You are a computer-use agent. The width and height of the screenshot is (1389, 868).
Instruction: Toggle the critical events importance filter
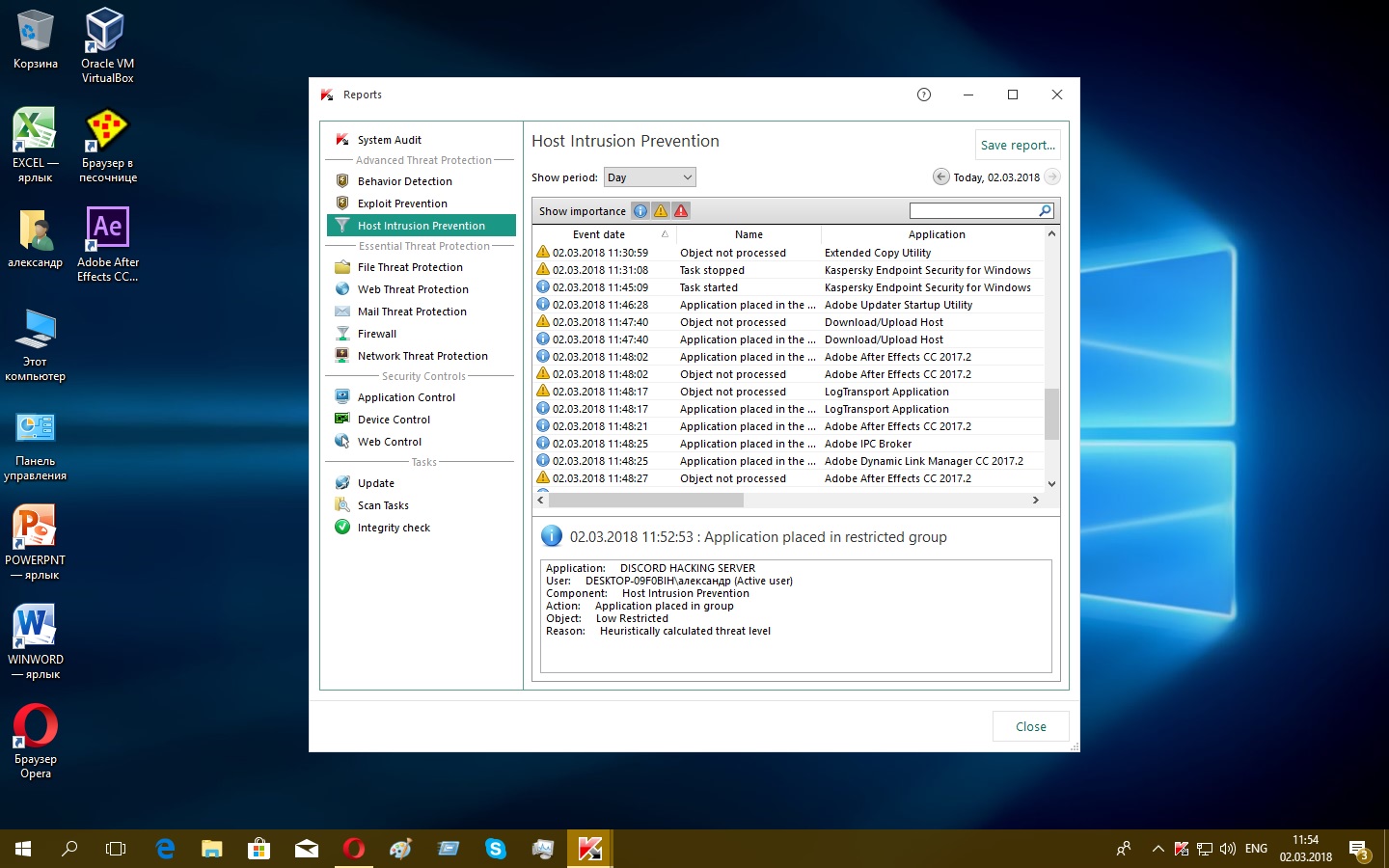tap(681, 211)
